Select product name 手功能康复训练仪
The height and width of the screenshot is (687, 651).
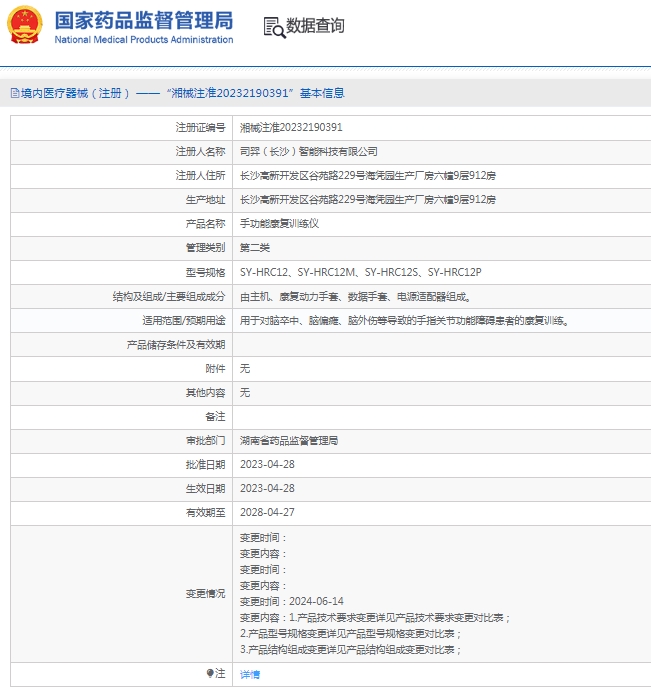279,224
